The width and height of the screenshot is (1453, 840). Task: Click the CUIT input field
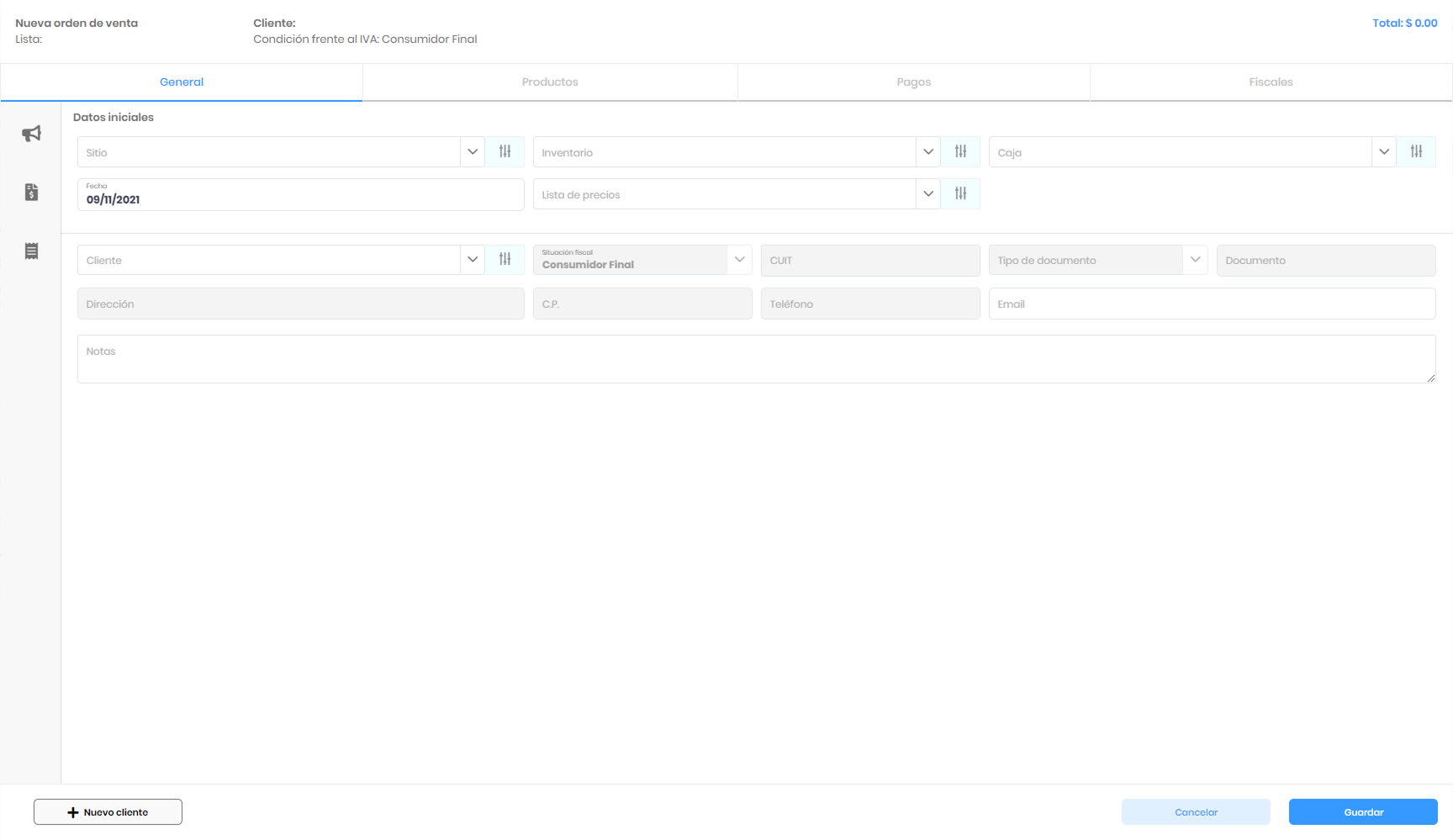[x=870, y=261]
